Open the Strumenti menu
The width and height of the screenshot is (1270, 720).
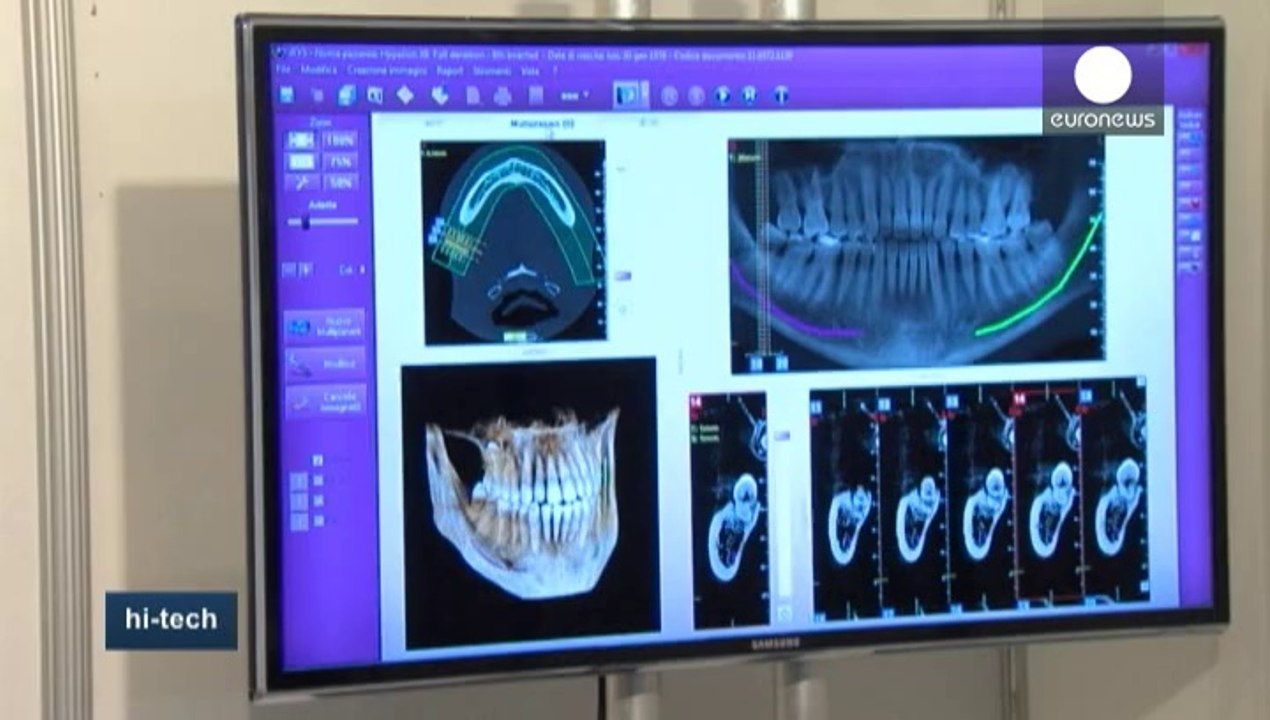tap(492, 71)
